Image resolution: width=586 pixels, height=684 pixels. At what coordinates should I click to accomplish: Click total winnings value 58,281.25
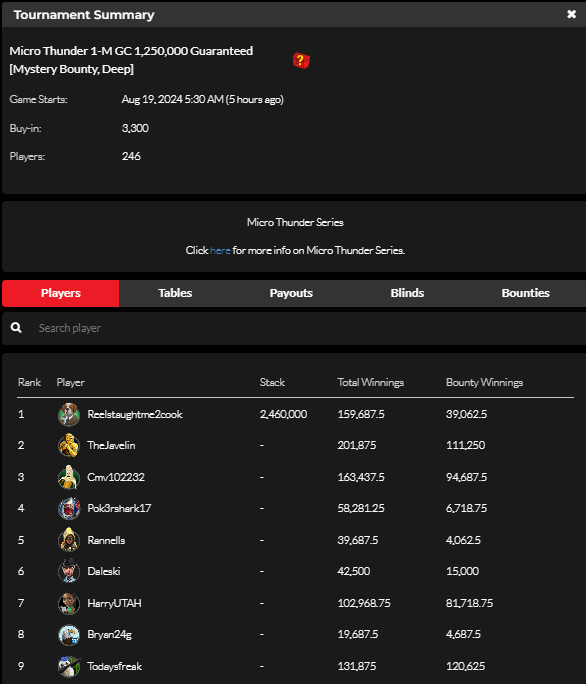(x=361, y=508)
